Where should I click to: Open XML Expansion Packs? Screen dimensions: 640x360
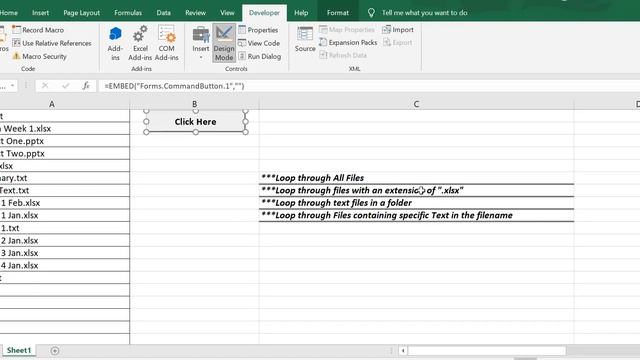point(348,42)
